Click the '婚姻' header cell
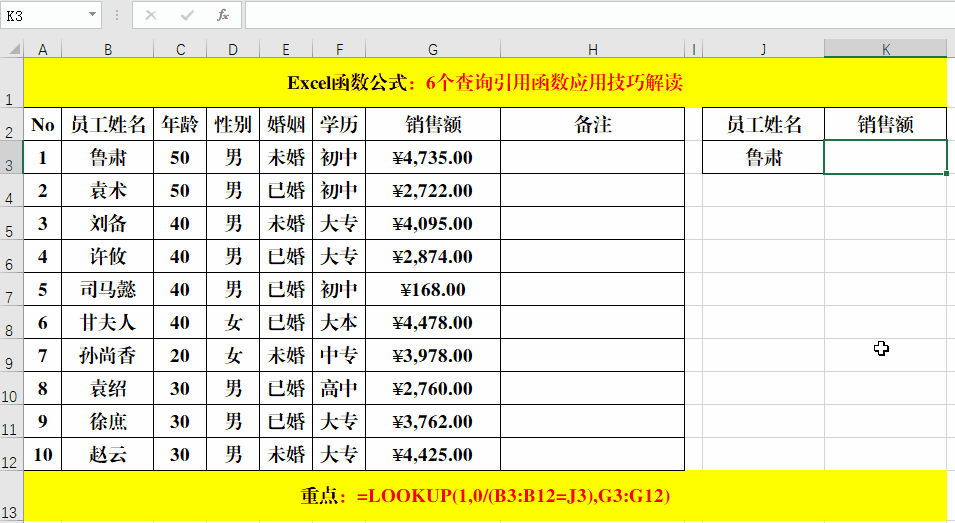 click(286, 124)
